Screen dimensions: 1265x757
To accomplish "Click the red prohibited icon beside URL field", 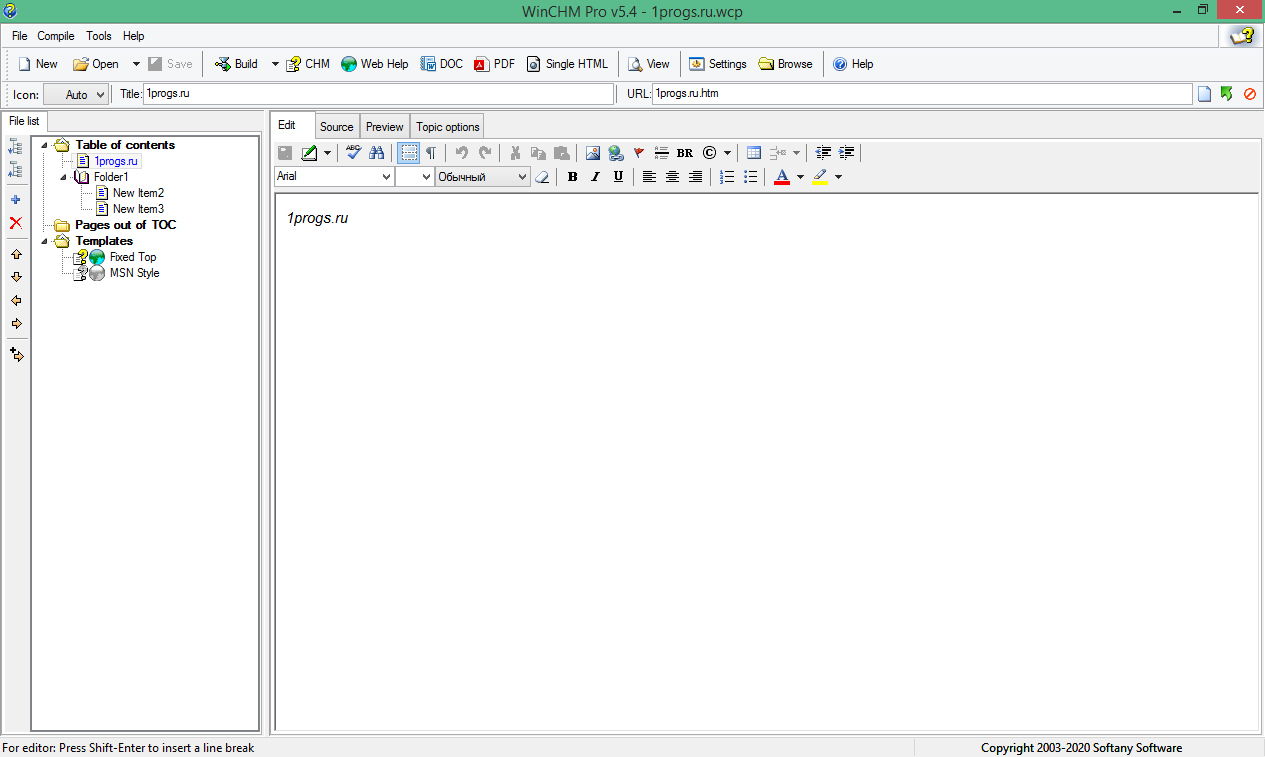I will 1250,94.
